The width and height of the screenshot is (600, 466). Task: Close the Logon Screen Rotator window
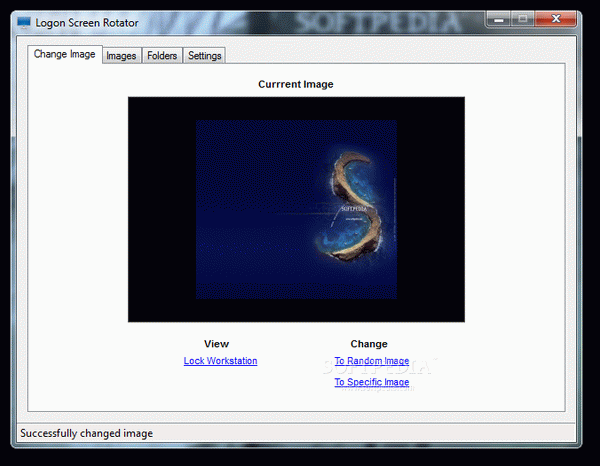point(556,19)
